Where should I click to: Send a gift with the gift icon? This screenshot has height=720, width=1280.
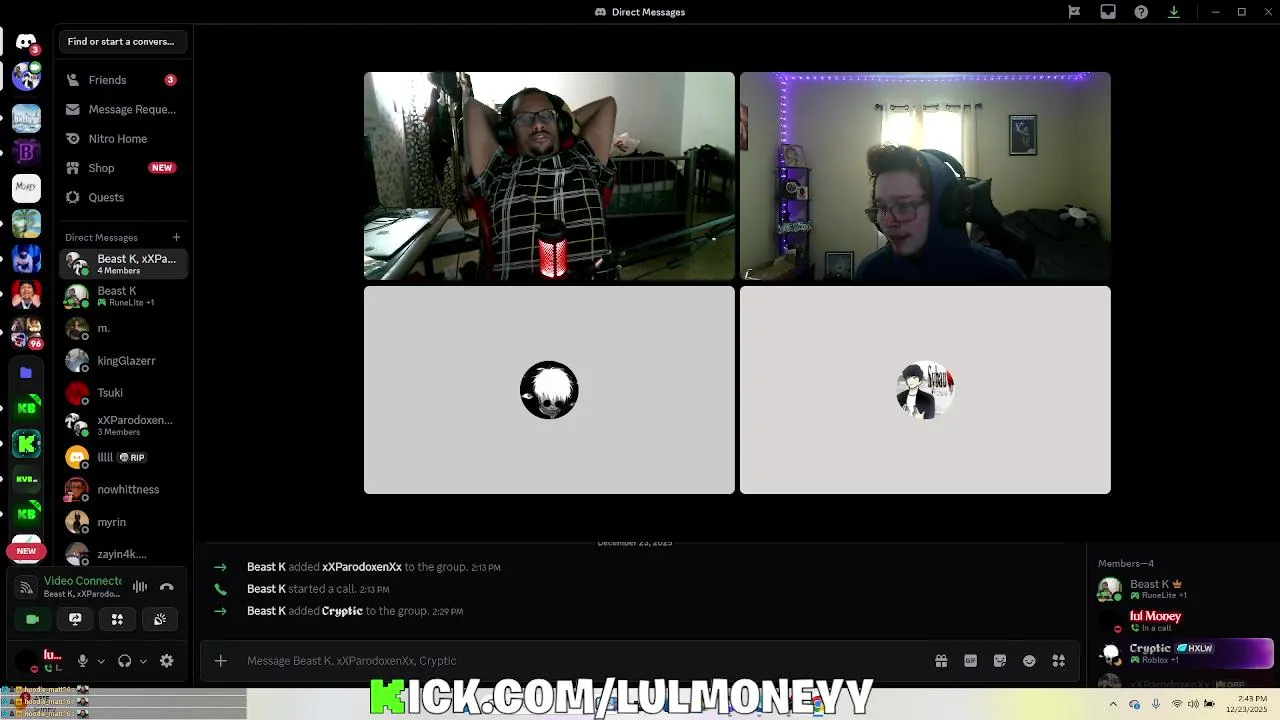click(x=941, y=661)
